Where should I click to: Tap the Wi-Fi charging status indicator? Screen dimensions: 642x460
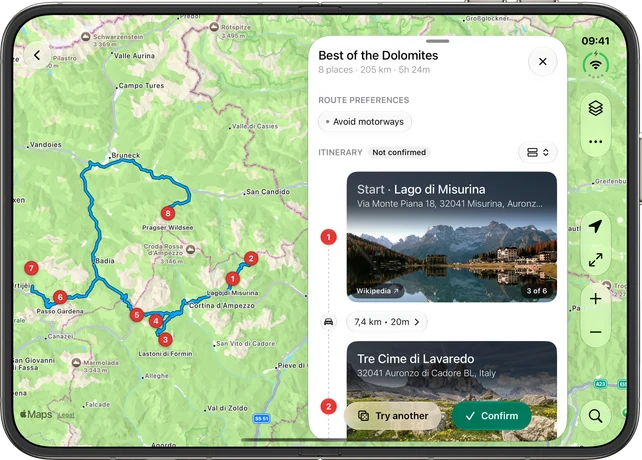(596, 64)
